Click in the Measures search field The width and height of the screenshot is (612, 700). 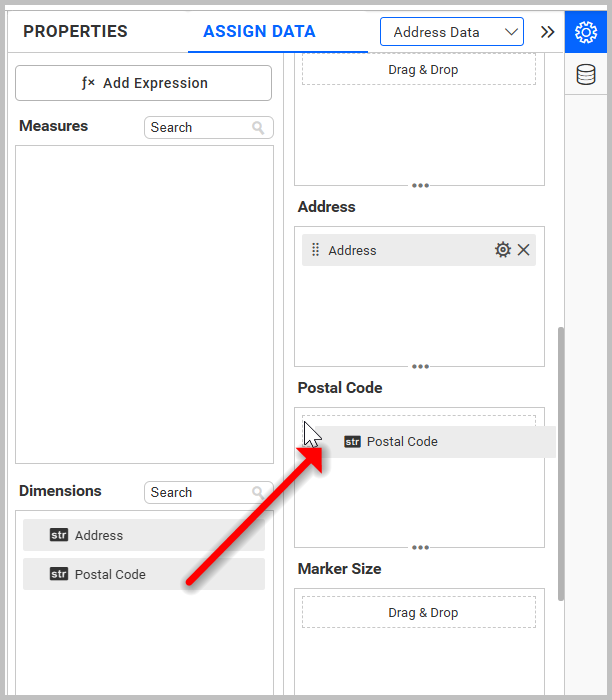[x=198, y=128]
